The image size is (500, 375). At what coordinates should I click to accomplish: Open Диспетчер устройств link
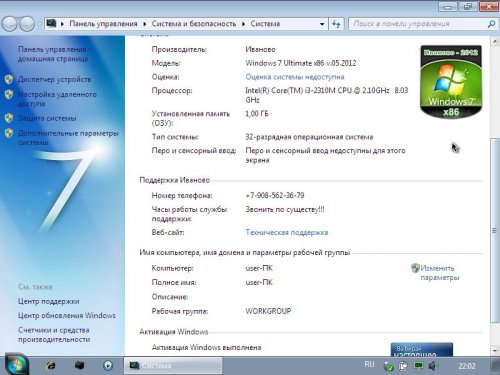[54, 79]
